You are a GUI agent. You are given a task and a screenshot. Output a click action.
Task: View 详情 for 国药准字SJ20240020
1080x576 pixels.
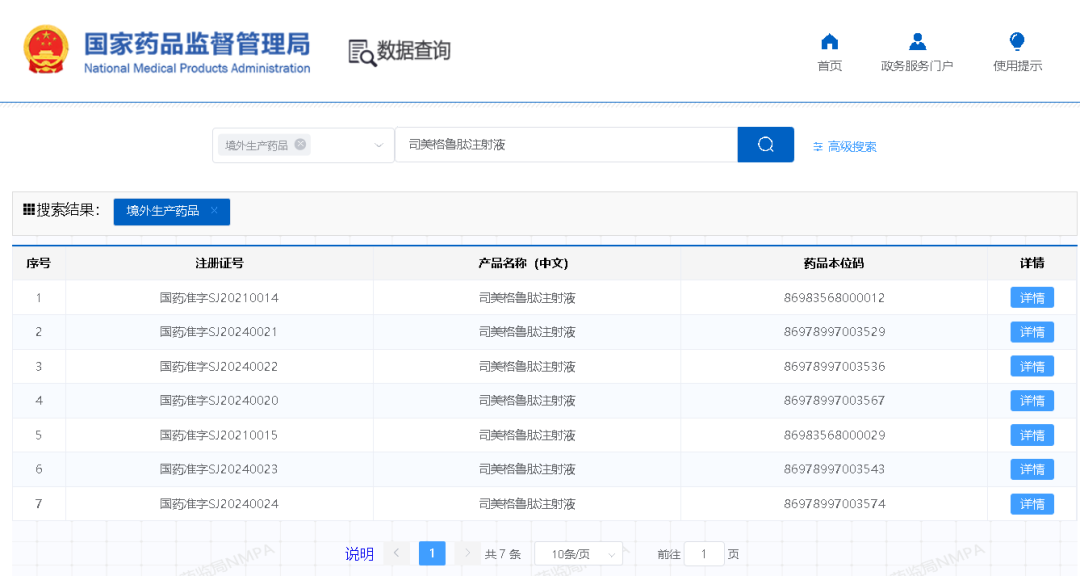(1031, 401)
